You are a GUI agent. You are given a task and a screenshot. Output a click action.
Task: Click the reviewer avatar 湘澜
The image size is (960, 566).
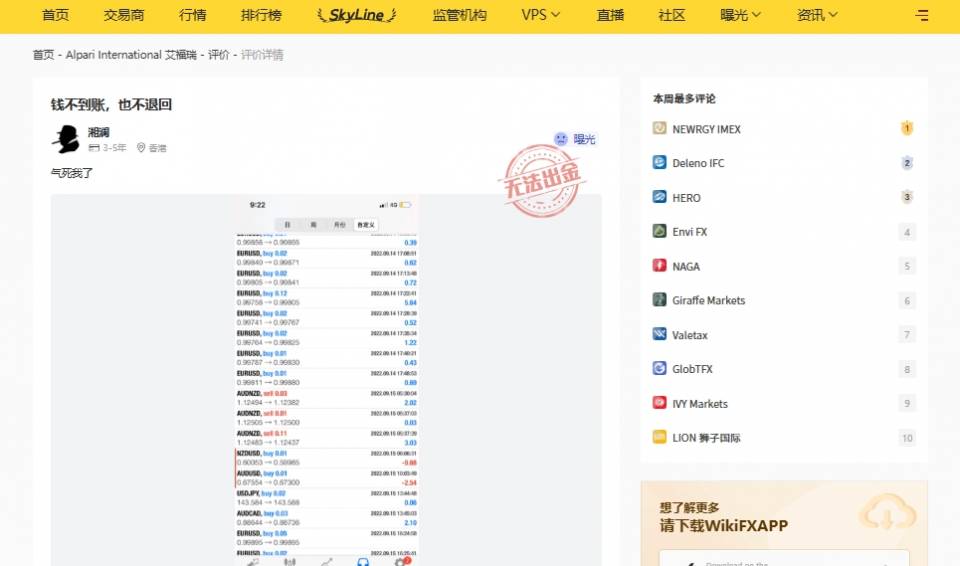coord(66,139)
